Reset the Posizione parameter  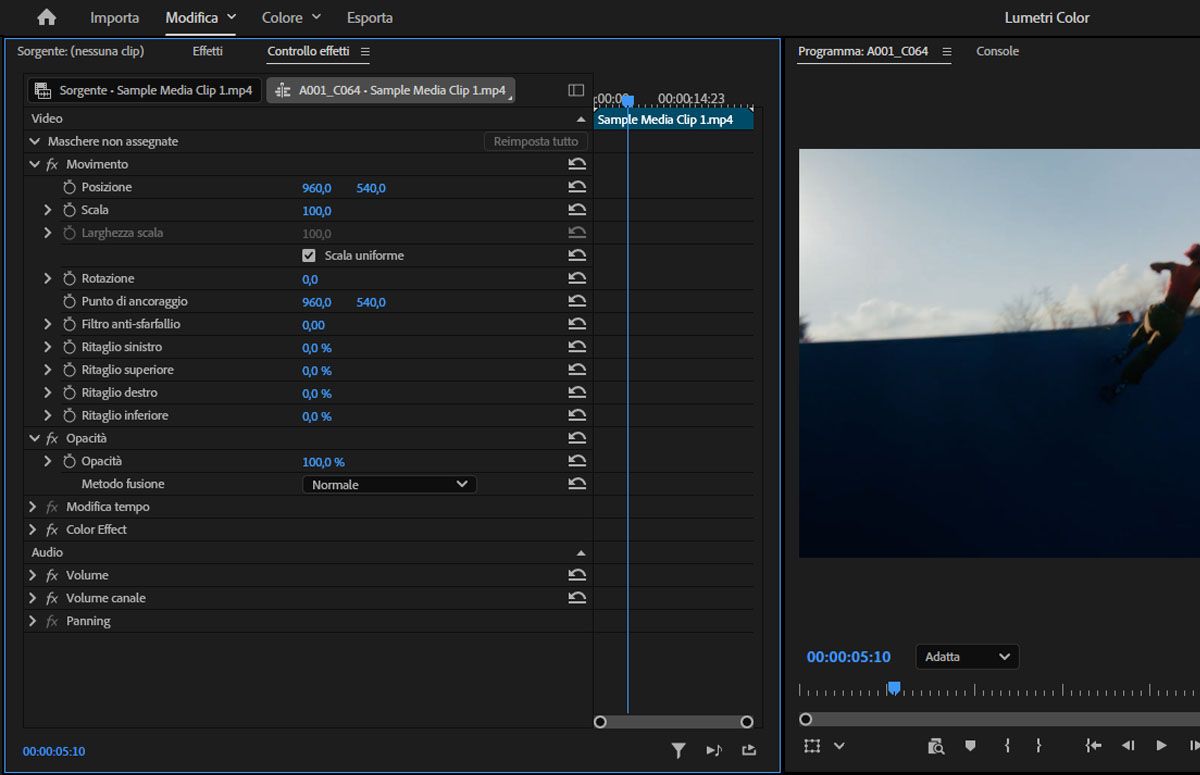pyautogui.click(x=577, y=187)
